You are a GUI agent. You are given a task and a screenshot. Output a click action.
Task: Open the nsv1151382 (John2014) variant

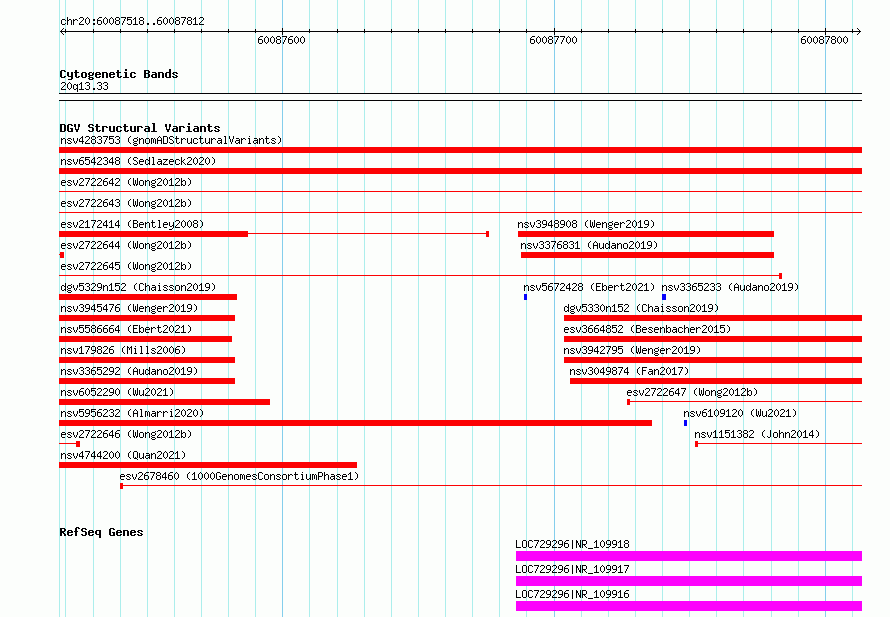(757, 434)
